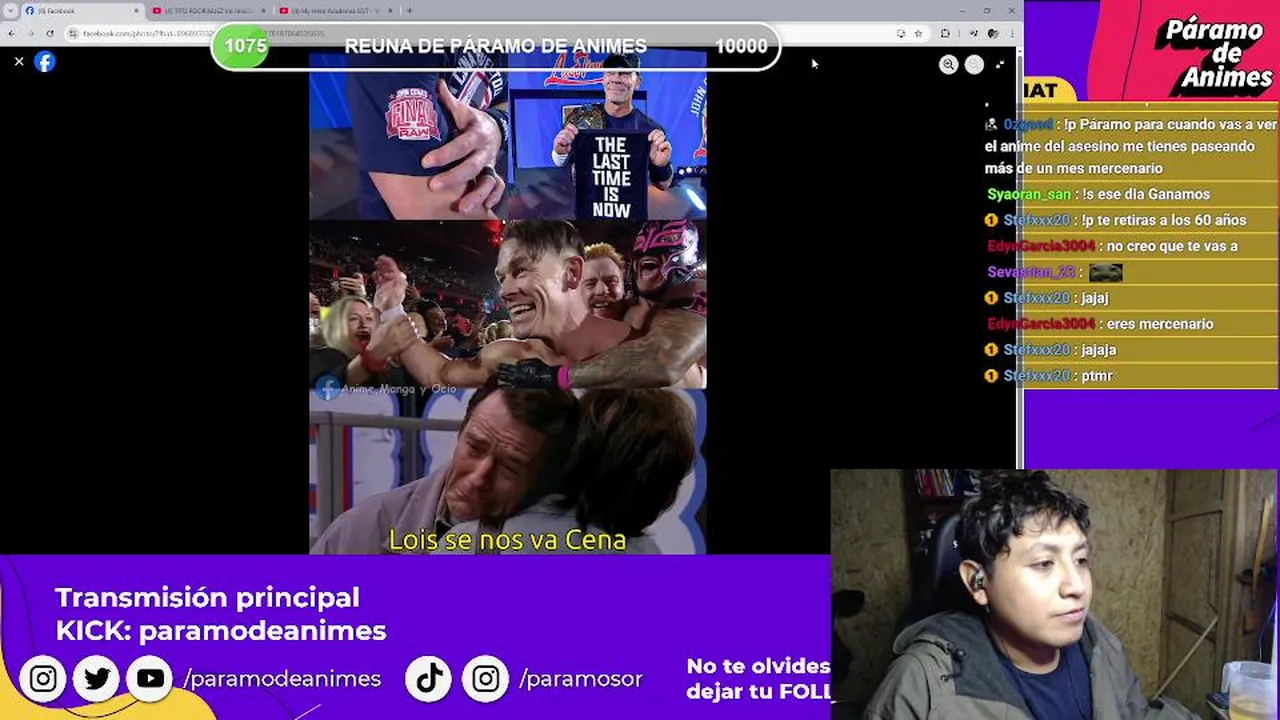Switch to My Hero Academia OST tab
1280x720 pixels.
[336, 10]
